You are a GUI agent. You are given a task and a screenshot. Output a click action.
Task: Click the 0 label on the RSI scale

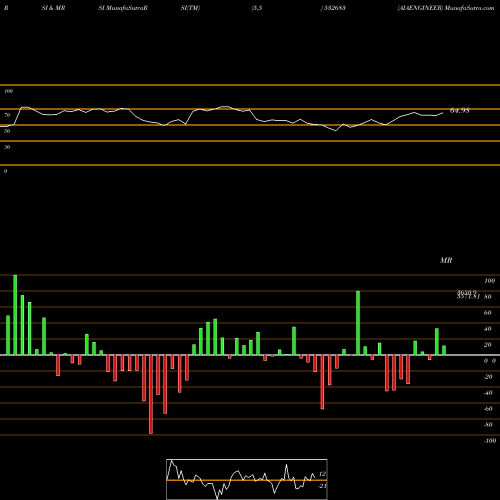coord(5,171)
